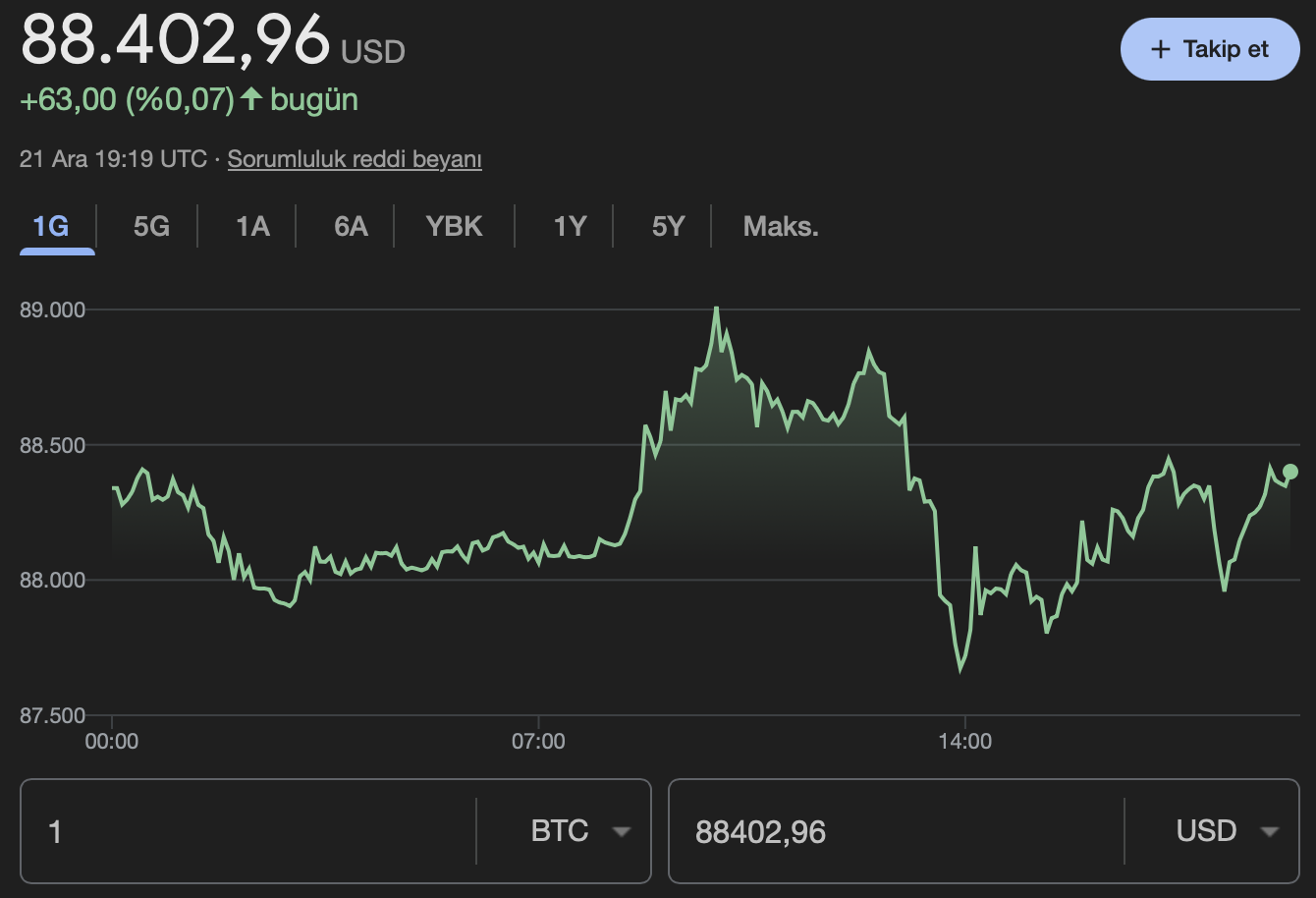1316x898 pixels.
Task: Open the Maks. chart range tab
Action: pos(779,226)
